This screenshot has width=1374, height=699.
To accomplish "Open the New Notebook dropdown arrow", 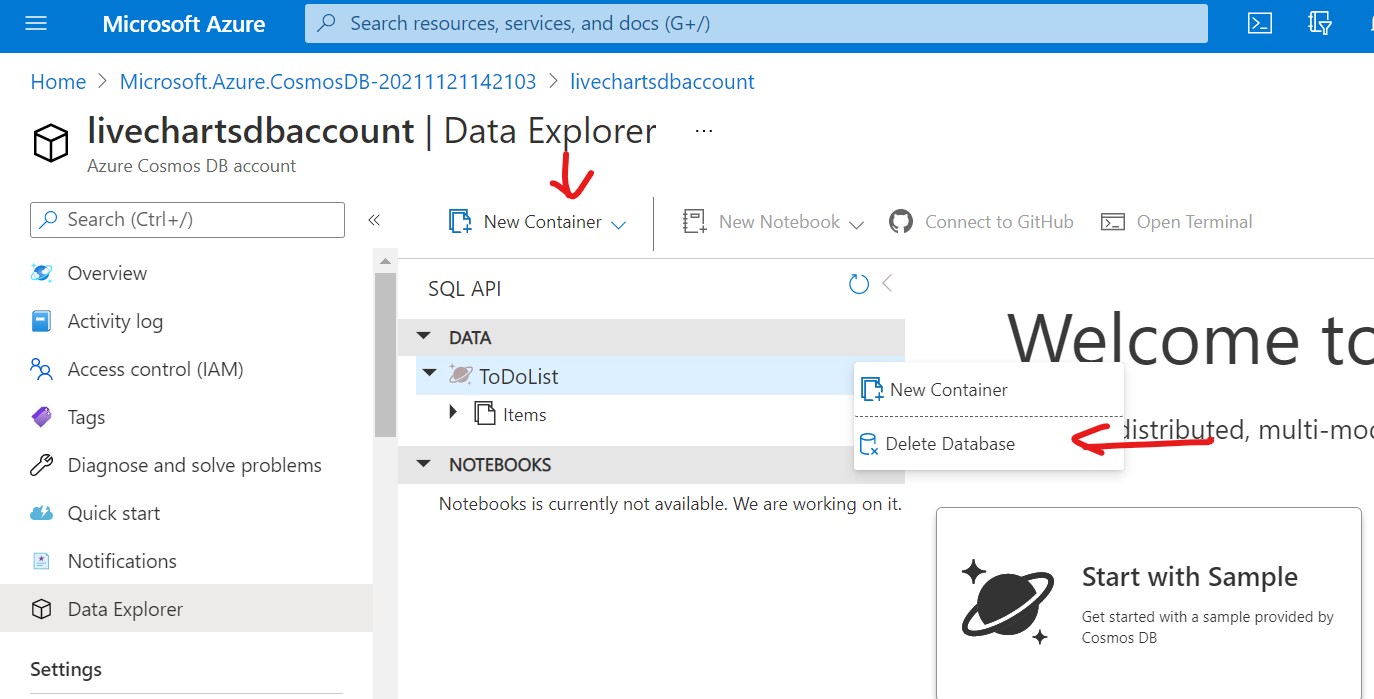I will 856,224.
